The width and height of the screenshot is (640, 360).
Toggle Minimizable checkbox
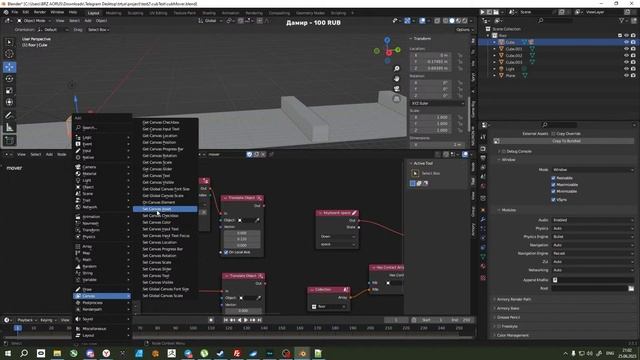[x=553, y=191]
